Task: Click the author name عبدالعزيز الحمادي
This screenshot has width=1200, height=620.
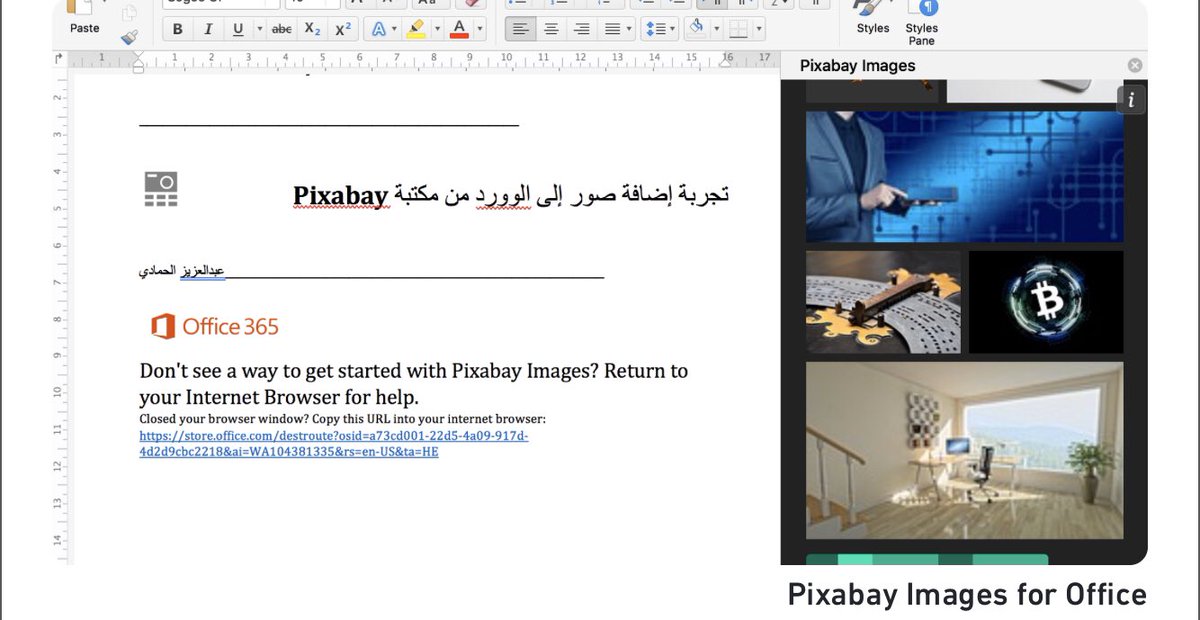Action: pos(181,271)
